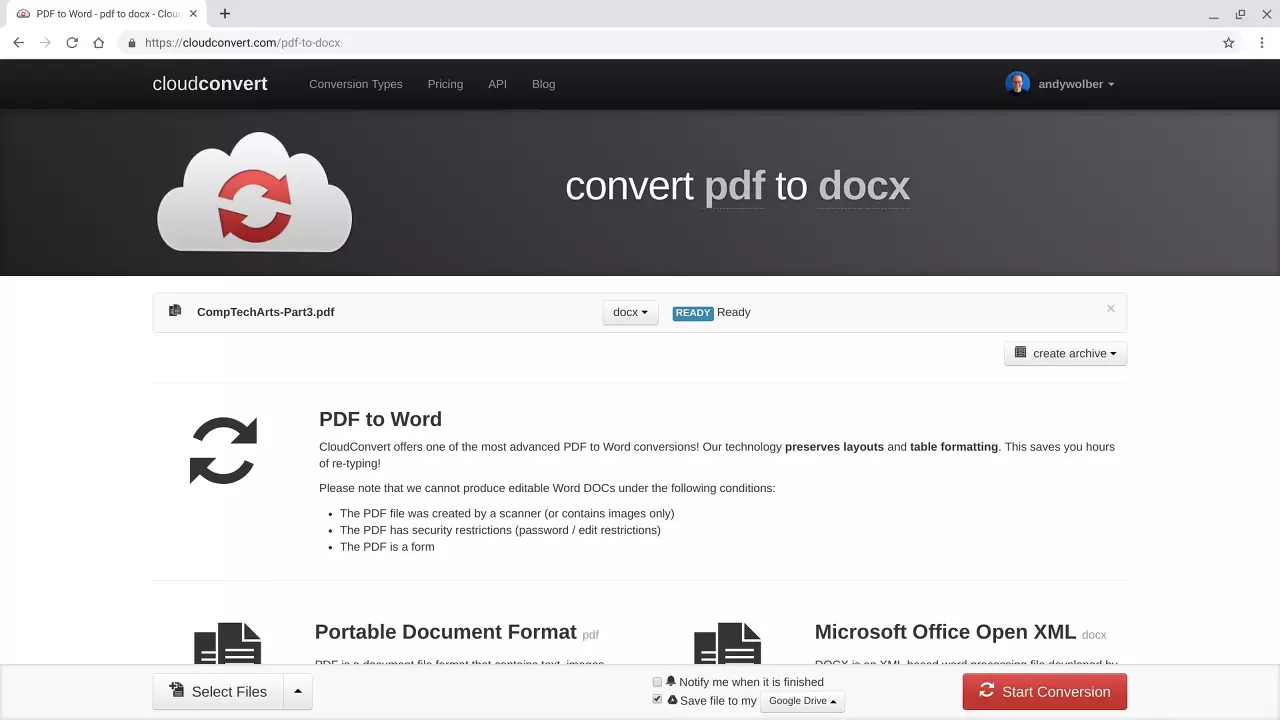Screen dimensions: 1280x720
Task: Click the cloudconvert brand name
Action: pos(210,84)
